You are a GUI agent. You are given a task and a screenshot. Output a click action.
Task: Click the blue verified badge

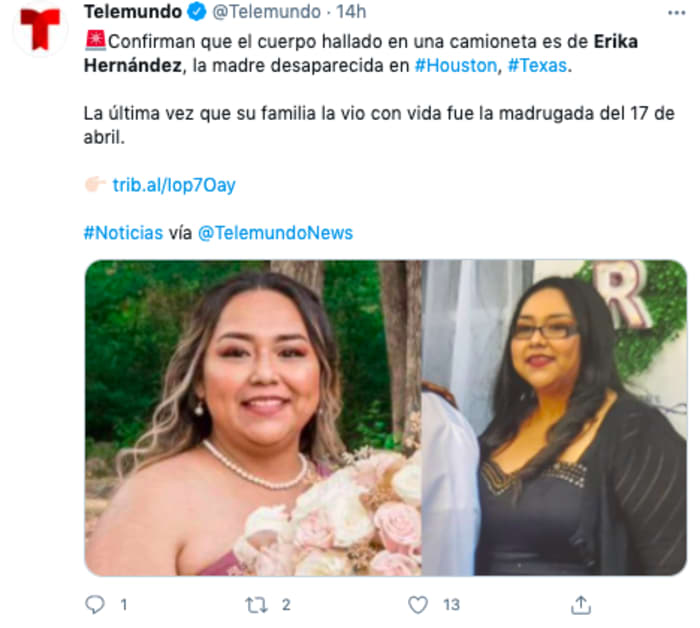(196, 12)
